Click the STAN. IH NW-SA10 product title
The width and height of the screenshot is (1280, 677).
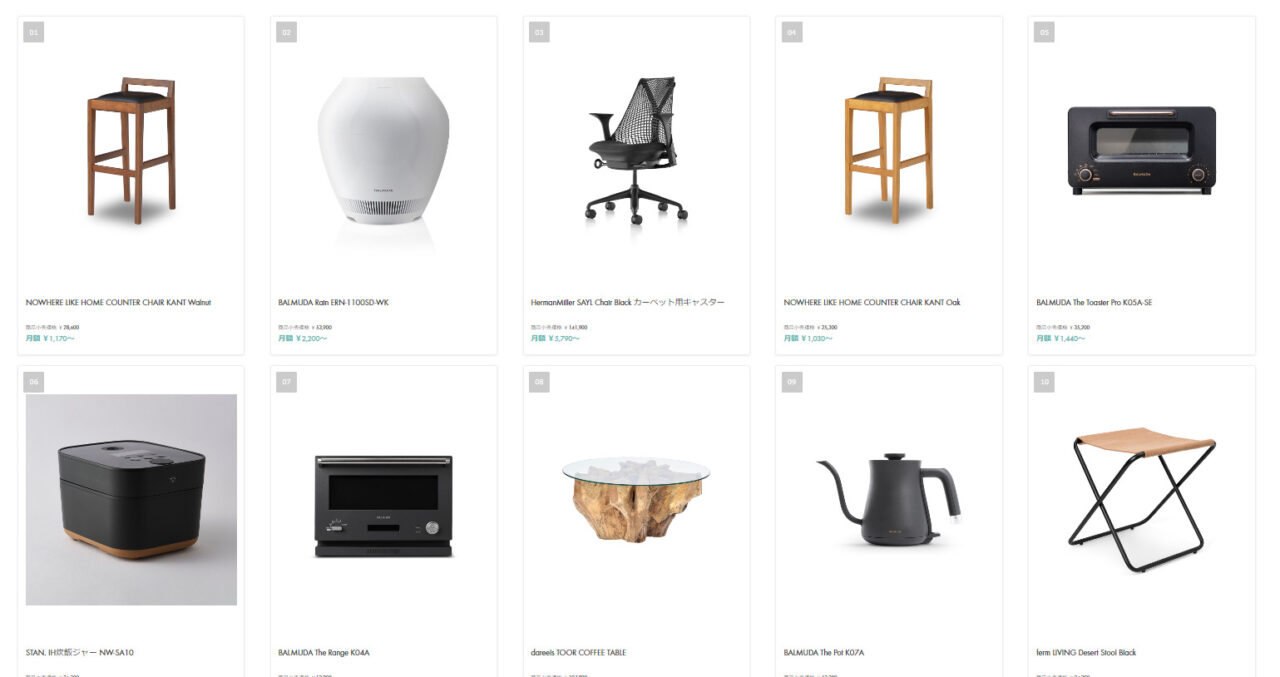click(x=80, y=652)
